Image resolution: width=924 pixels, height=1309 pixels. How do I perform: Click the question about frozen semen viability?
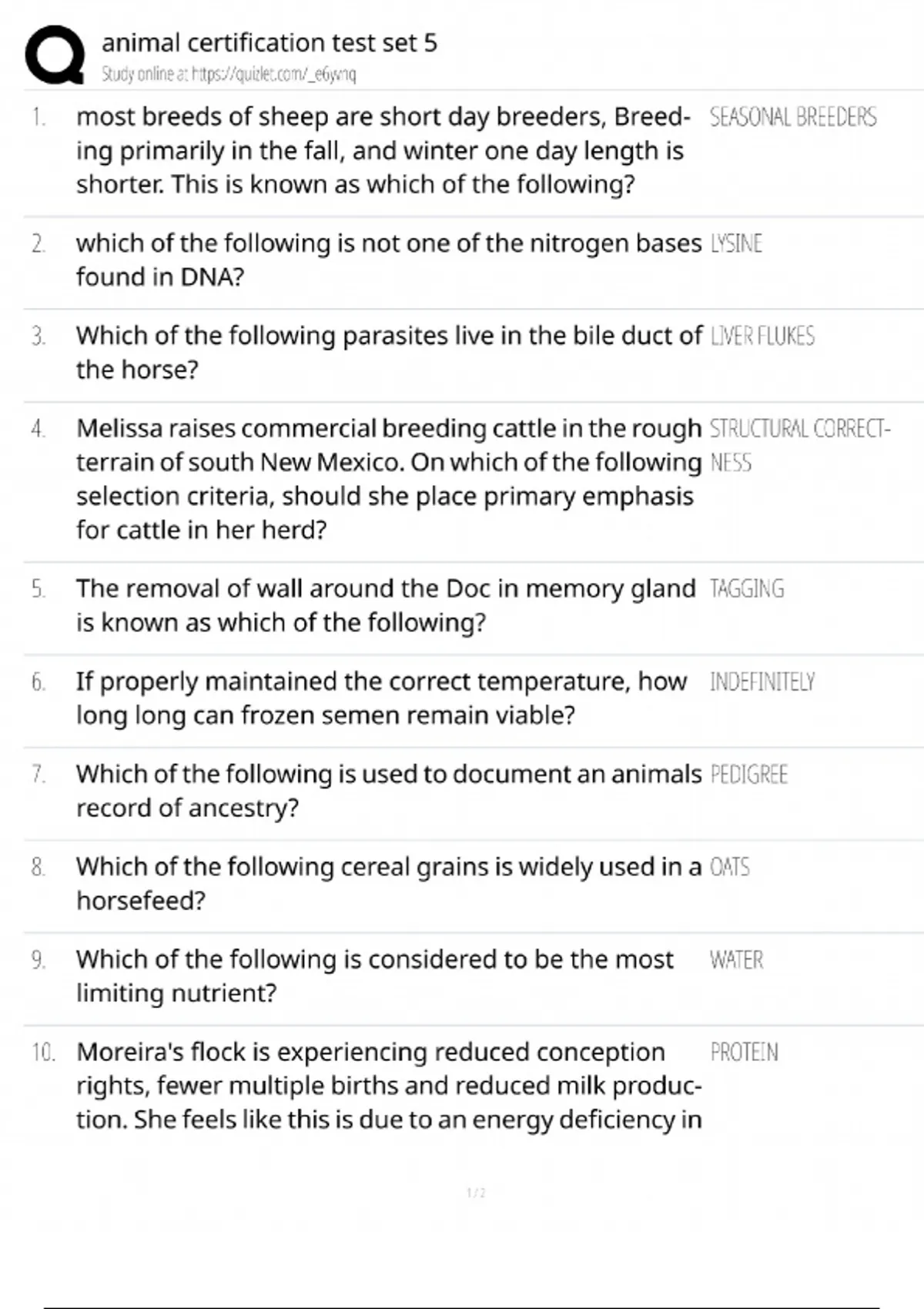click(381, 698)
